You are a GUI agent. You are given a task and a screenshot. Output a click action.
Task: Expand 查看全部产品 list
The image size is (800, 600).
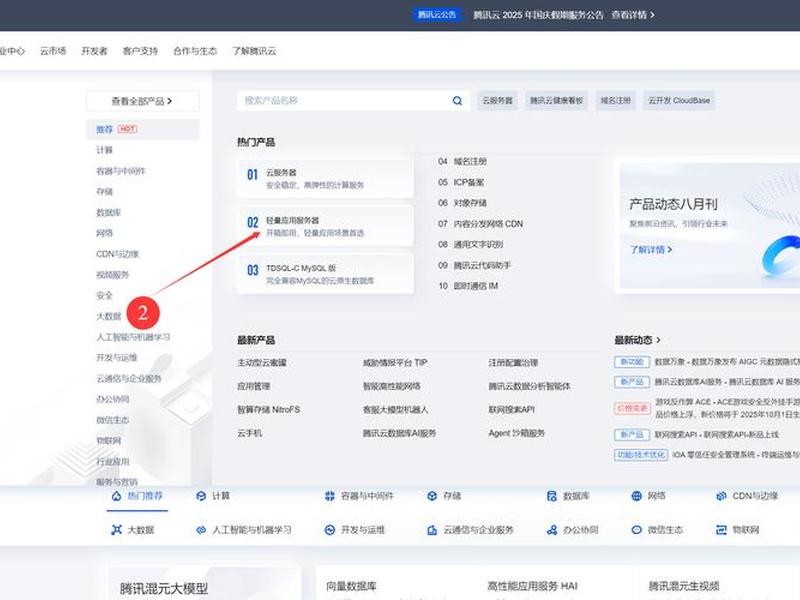click(142, 101)
